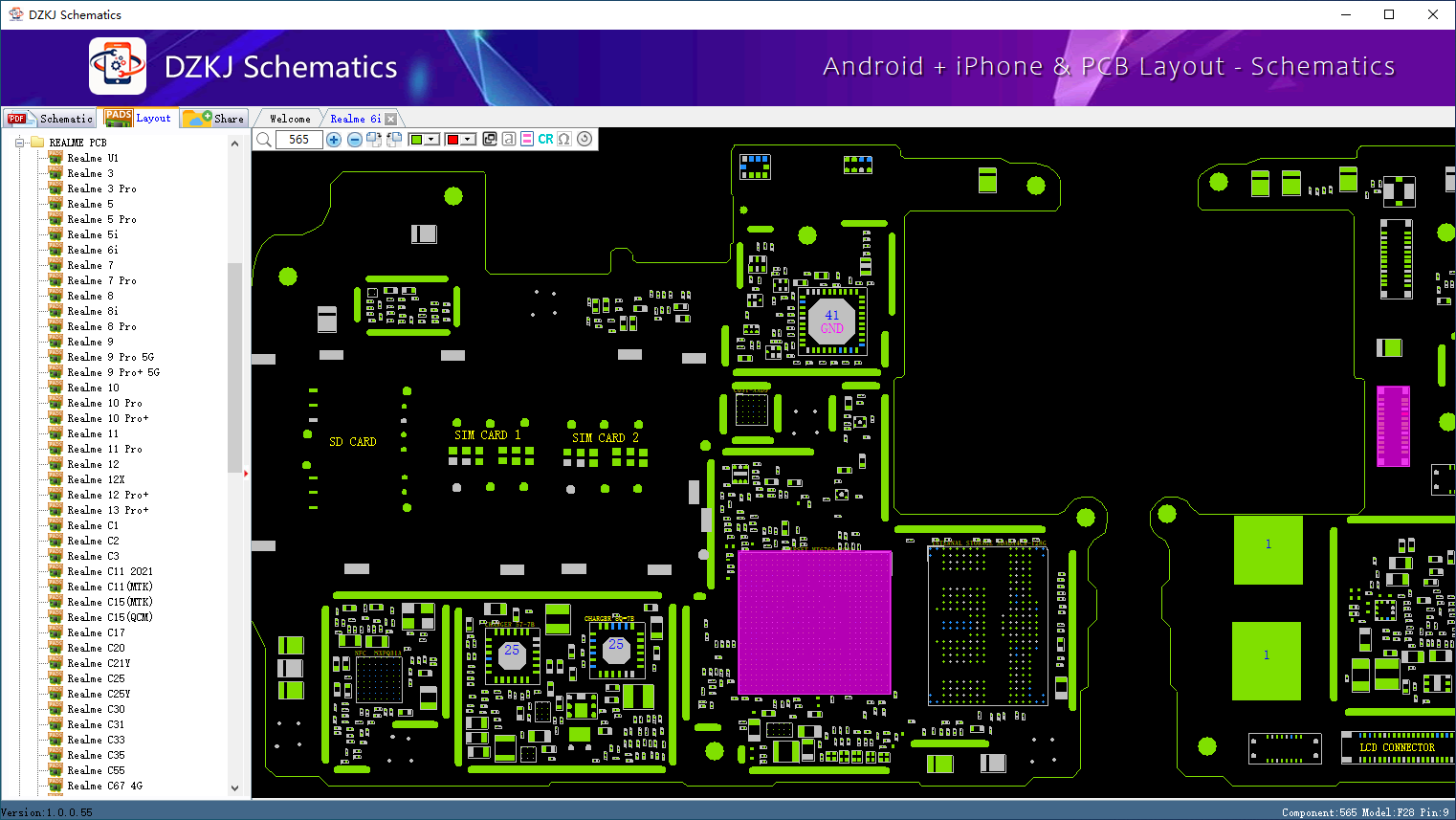
Task: Switch to the Layout tab
Action: 139,118
